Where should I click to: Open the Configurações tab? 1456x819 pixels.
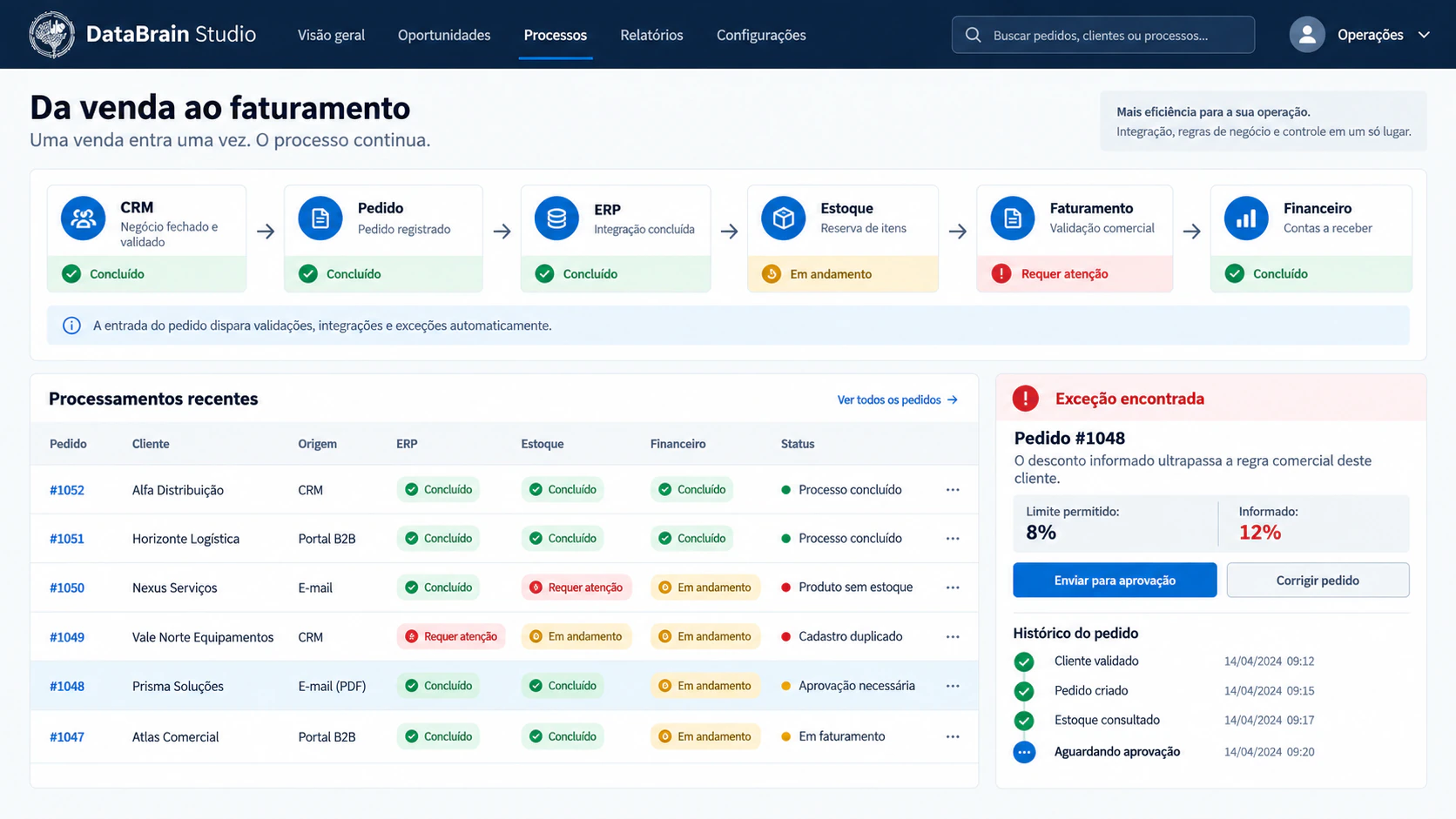tap(761, 35)
